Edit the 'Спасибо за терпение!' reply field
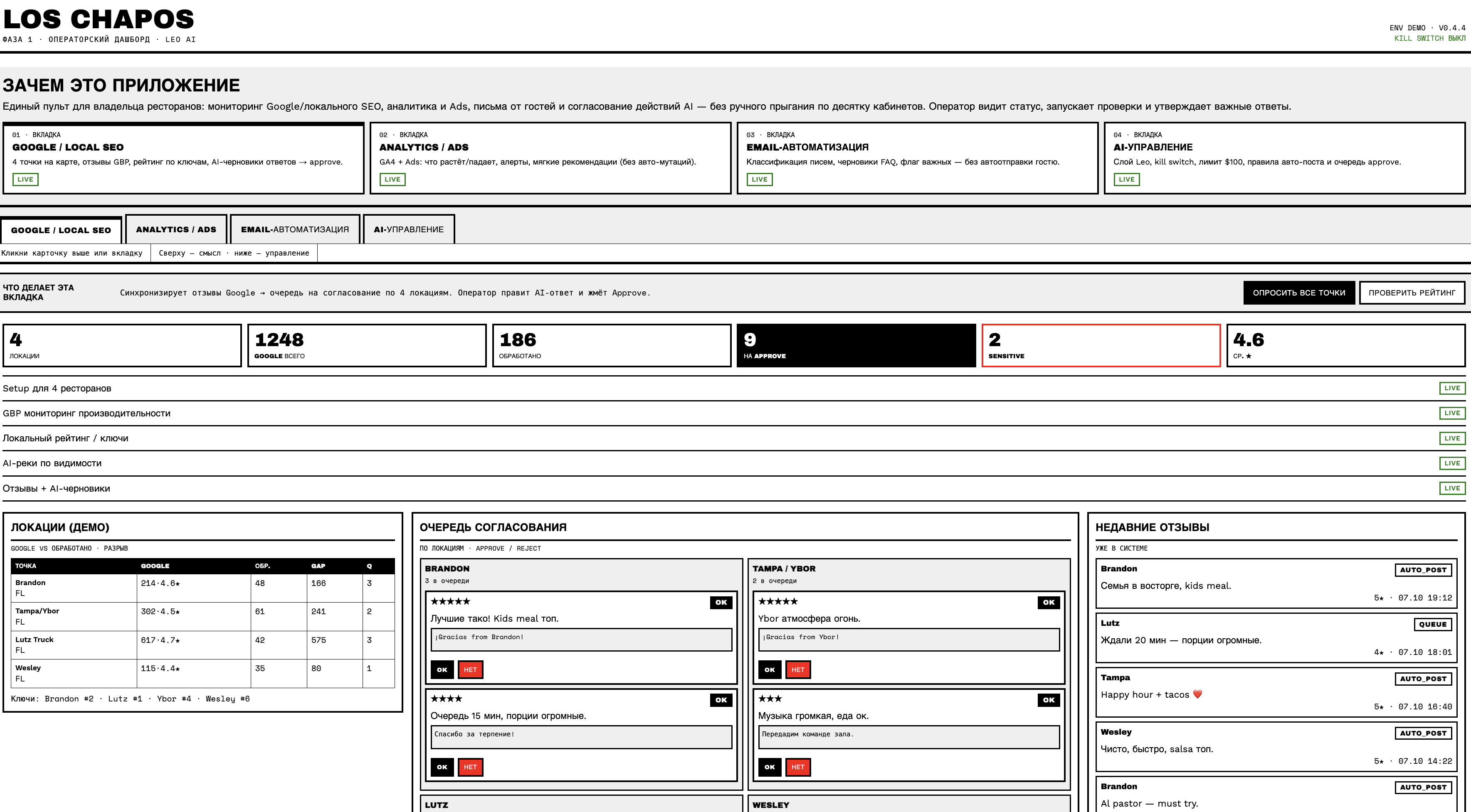The height and width of the screenshot is (812, 1471). point(581,737)
